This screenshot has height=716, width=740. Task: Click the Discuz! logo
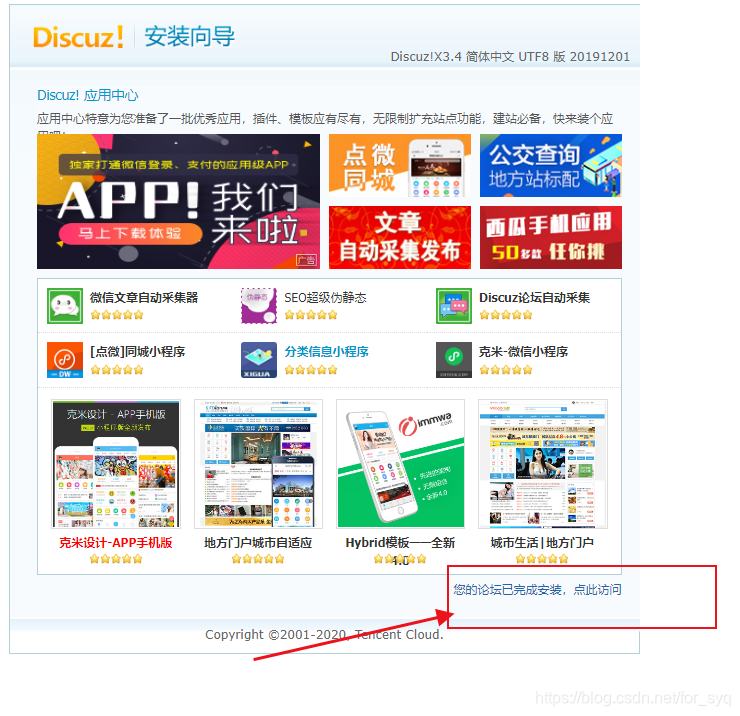78,37
